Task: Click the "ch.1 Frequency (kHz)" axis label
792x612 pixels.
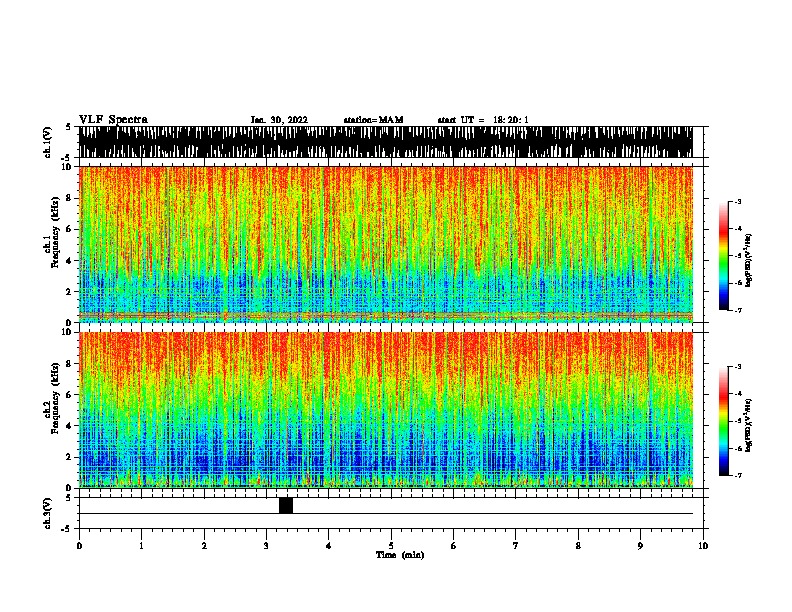Action: click(x=52, y=232)
